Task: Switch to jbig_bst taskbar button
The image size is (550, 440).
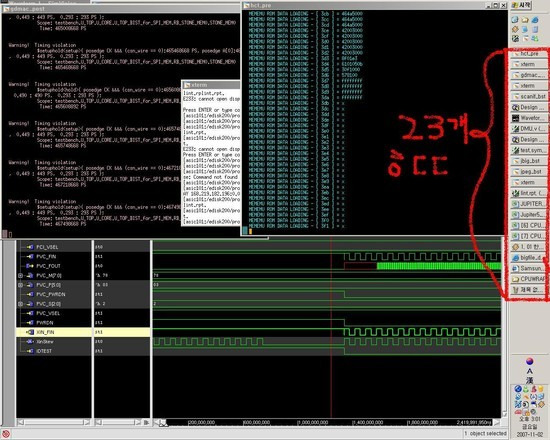Action: pyautogui.click(x=529, y=161)
